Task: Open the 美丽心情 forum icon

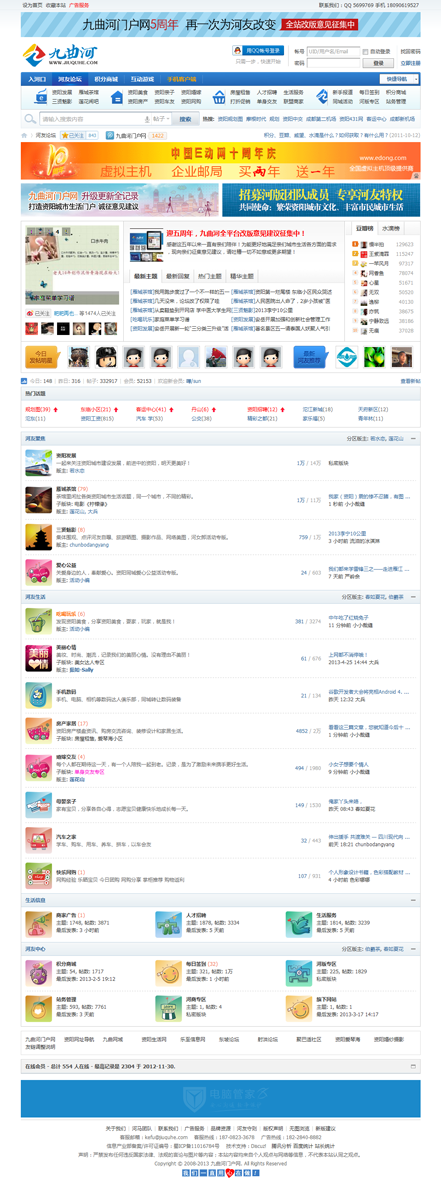Action: click(38, 657)
